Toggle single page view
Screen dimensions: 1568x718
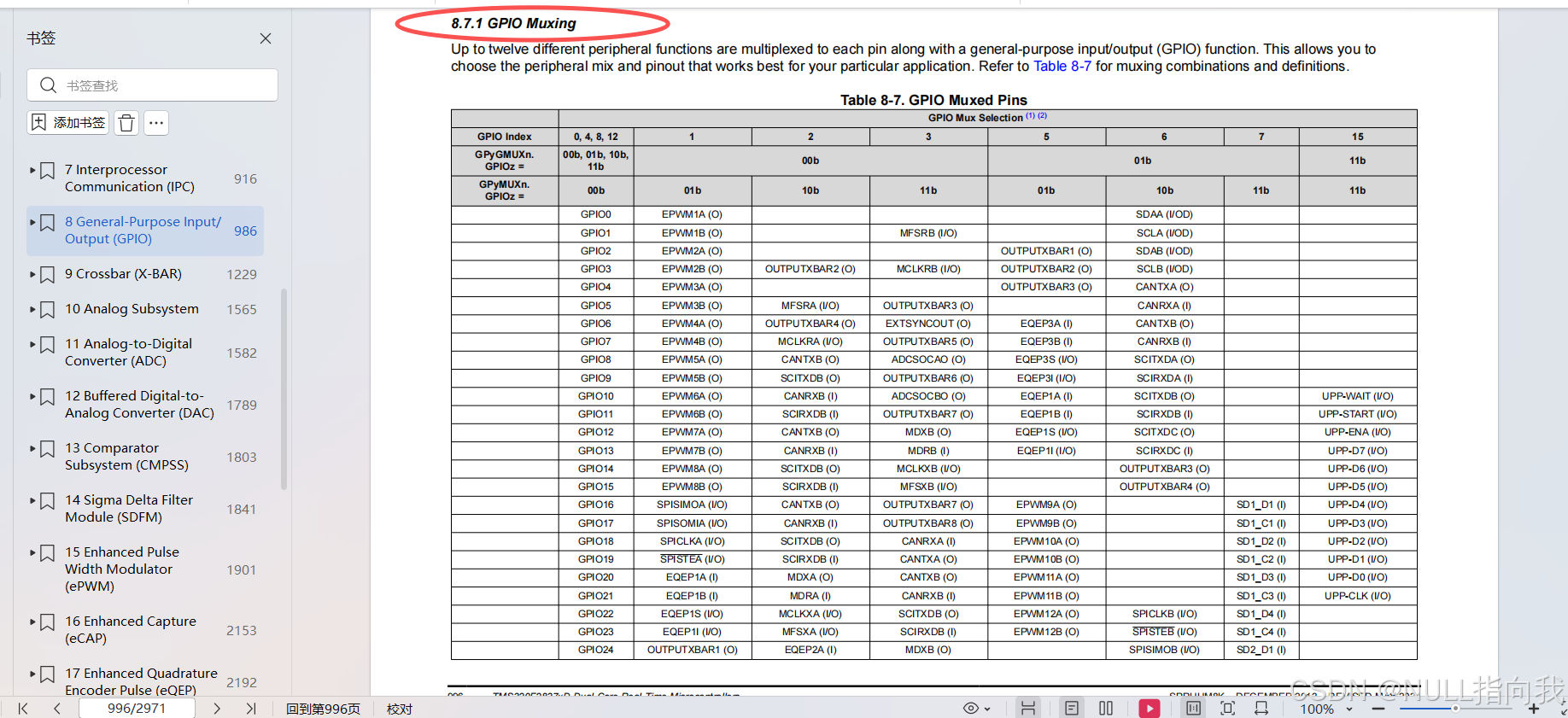coord(1072,709)
